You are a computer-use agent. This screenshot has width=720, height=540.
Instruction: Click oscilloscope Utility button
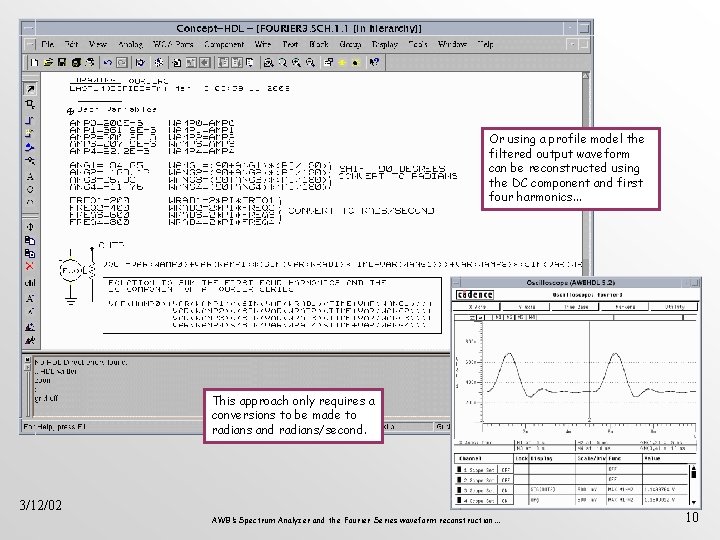(x=675, y=306)
